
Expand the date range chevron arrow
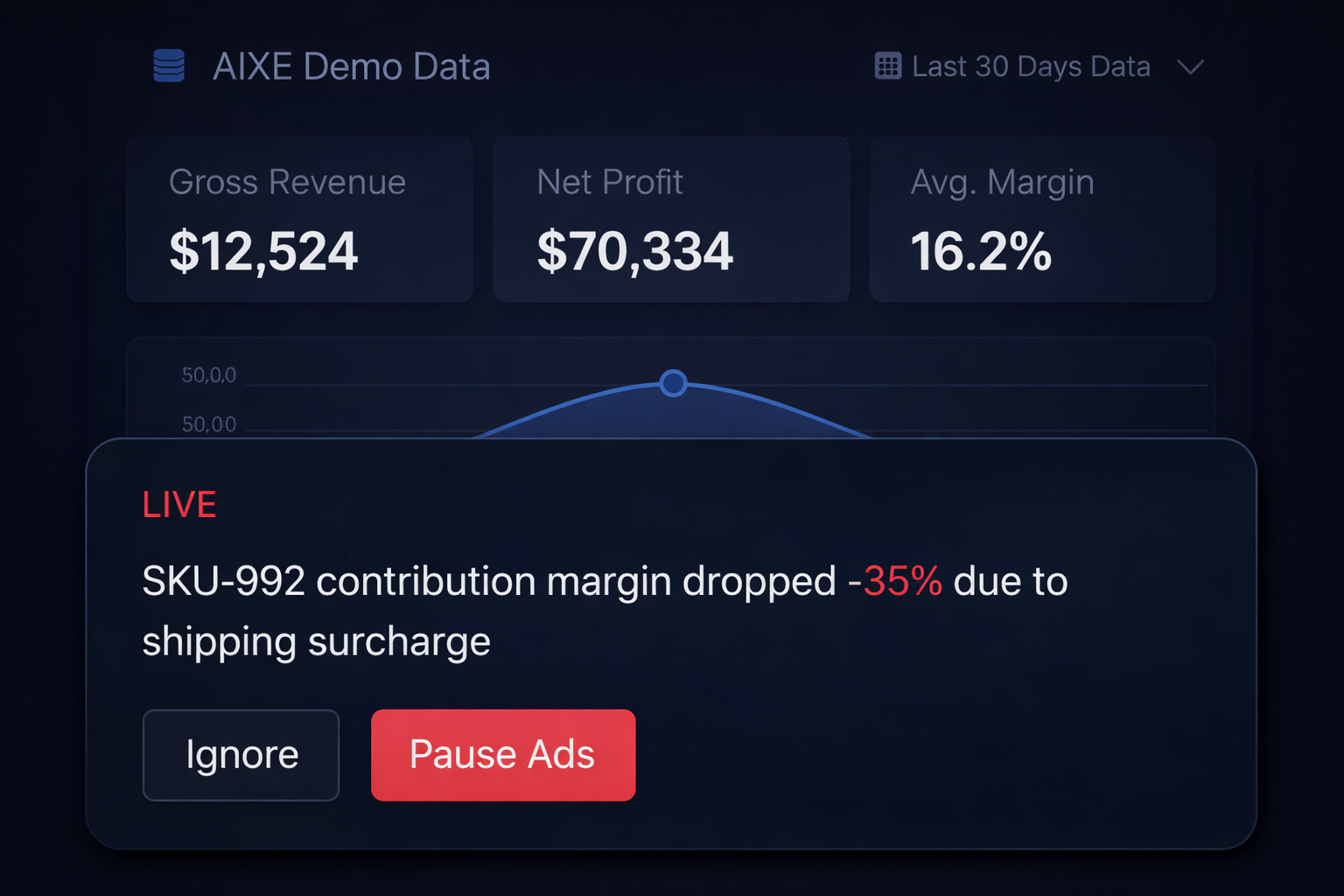click(1190, 67)
